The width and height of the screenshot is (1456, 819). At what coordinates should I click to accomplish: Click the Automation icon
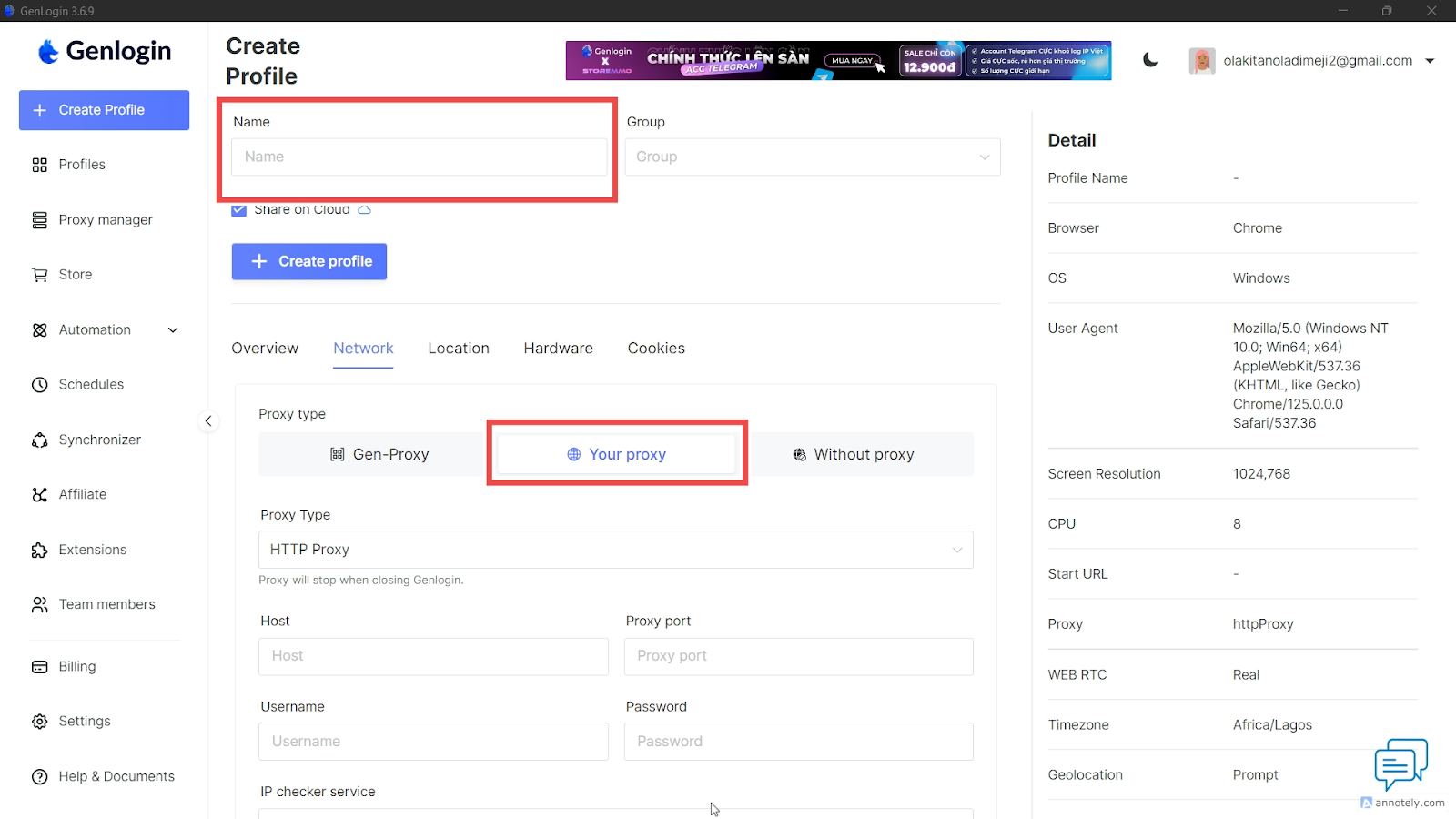pos(40,330)
